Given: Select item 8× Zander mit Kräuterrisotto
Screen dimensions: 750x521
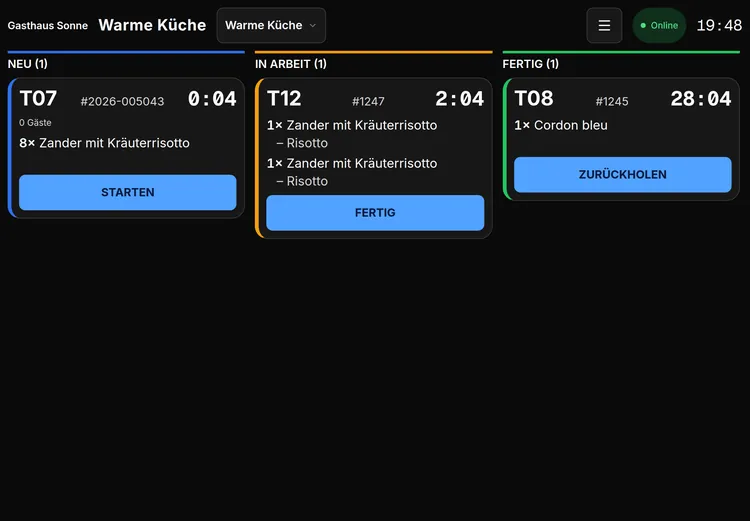Looking at the screenshot, I should click(x=104, y=143).
